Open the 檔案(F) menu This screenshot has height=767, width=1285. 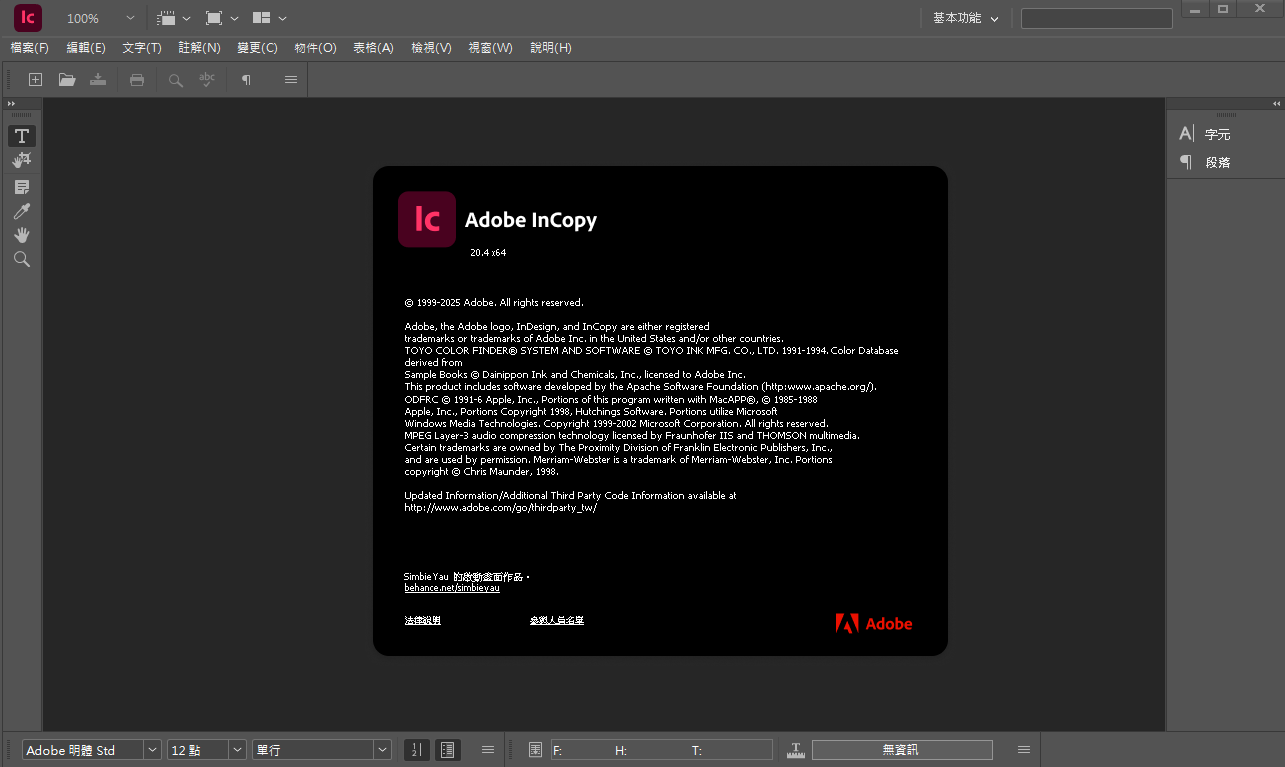coord(29,48)
